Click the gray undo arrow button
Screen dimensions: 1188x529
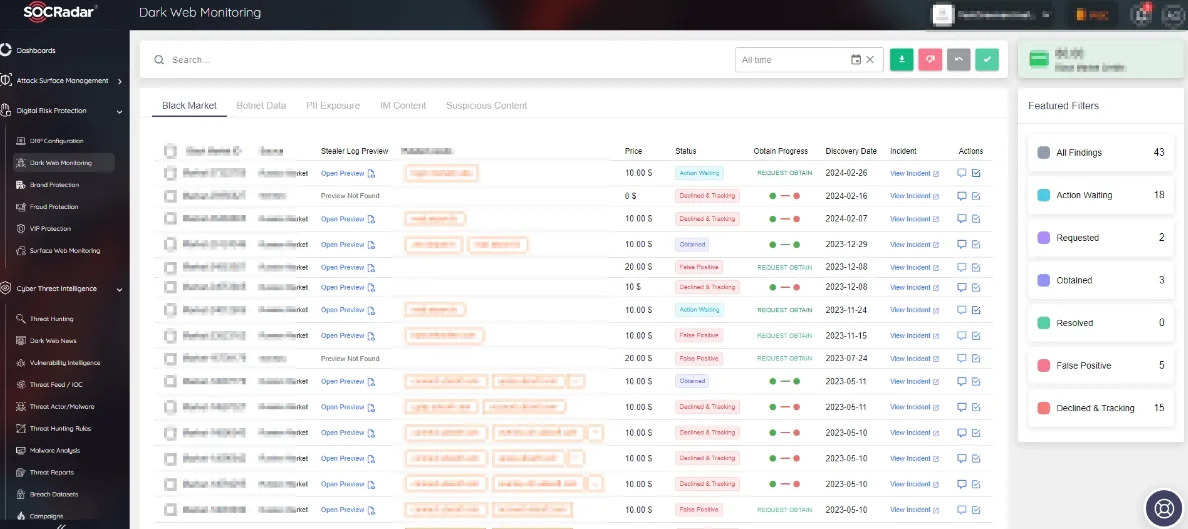tap(958, 60)
